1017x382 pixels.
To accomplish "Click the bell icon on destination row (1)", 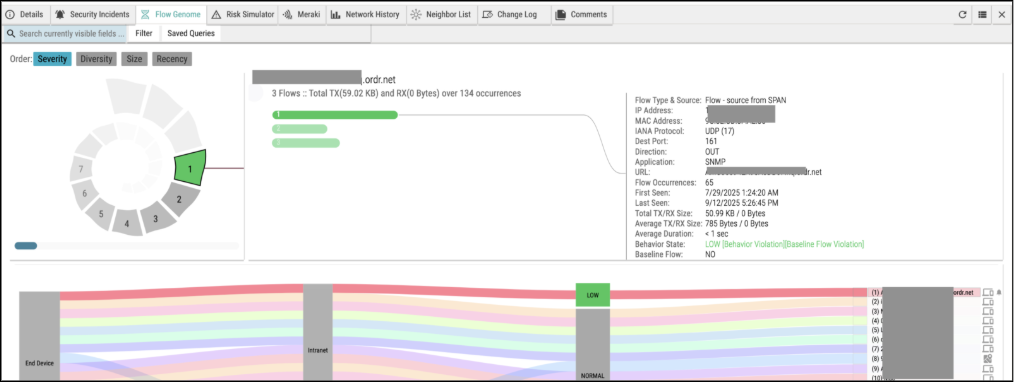I will click(x=999, y=292).
